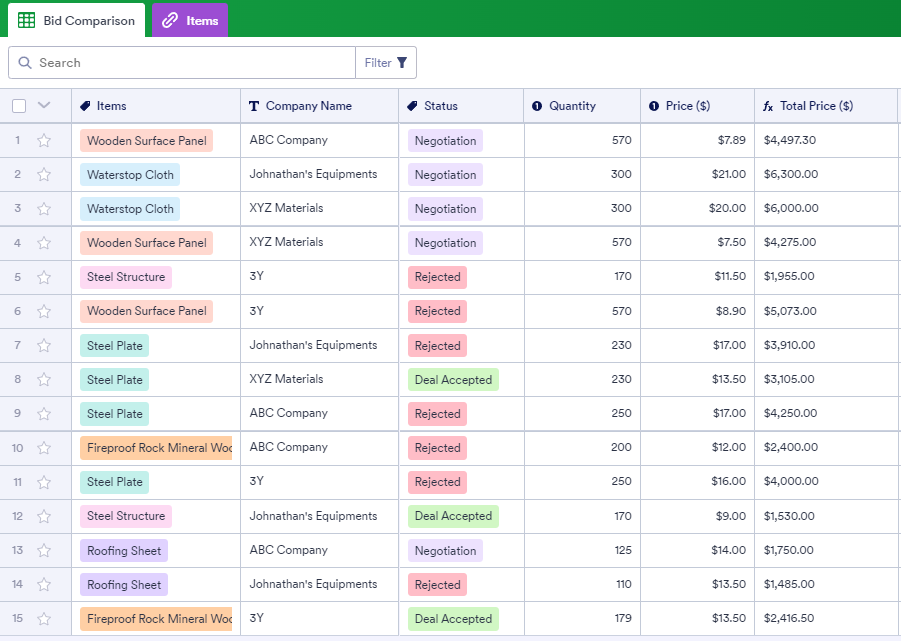Click the Items column tag icon
Viewport: 901px width, 641px height.
[85, 106]
